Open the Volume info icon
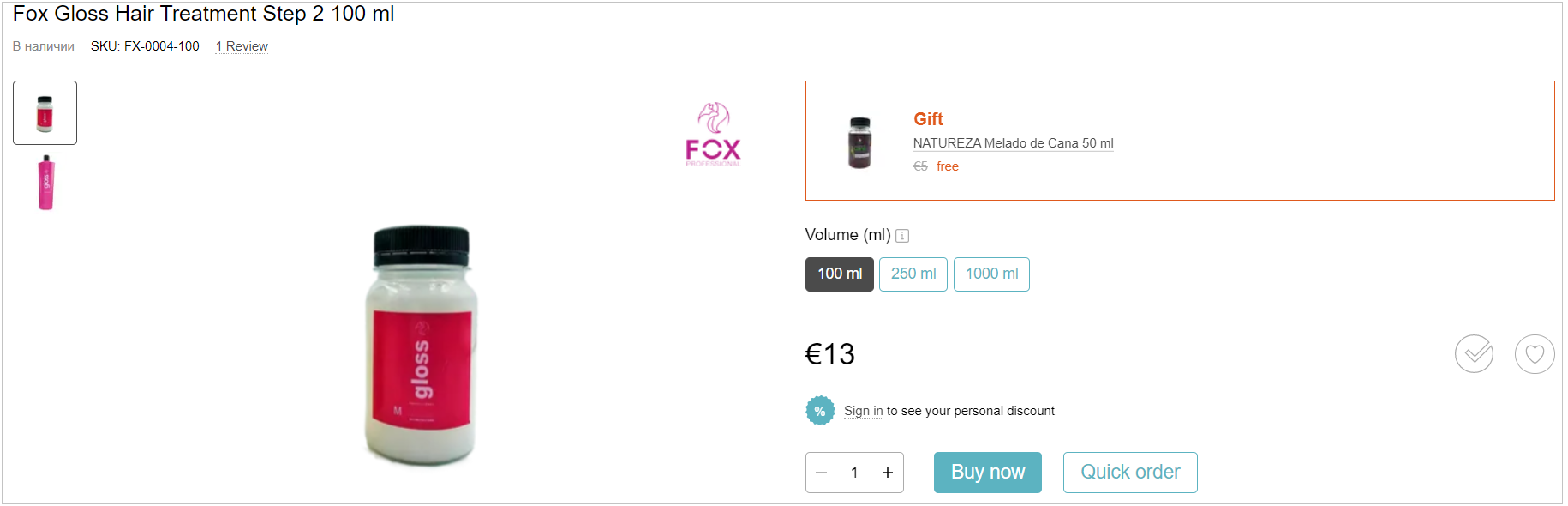 (x=902, y=236)
